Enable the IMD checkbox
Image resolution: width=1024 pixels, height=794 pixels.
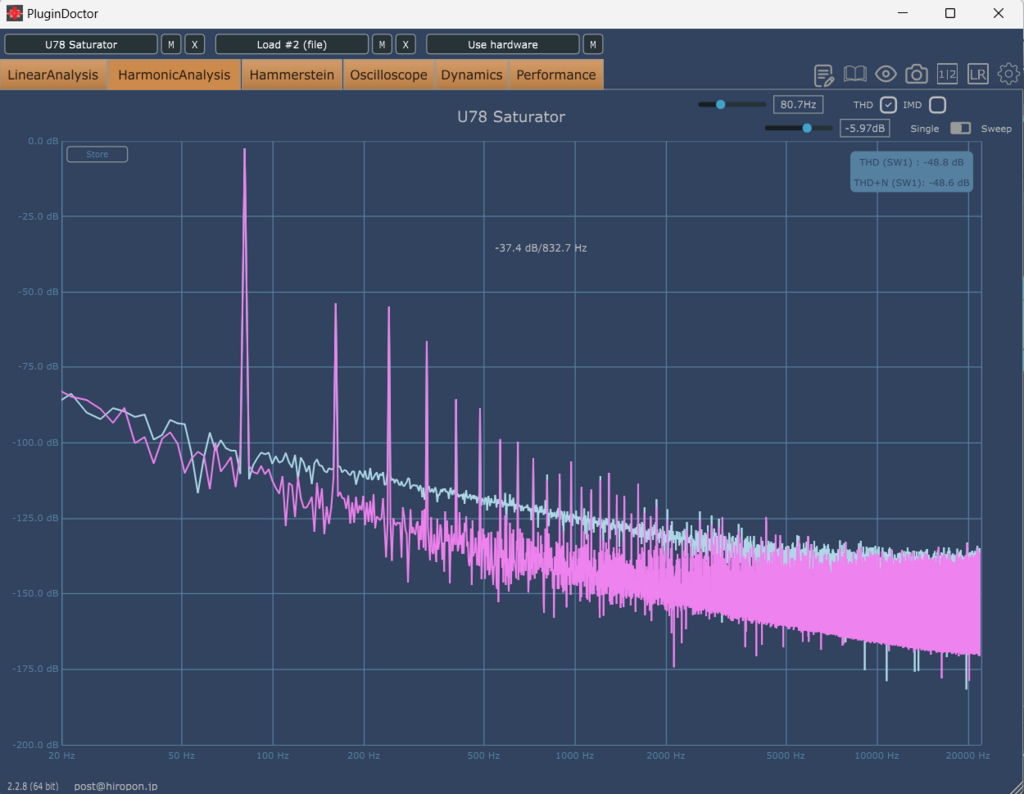pos(937,104)
